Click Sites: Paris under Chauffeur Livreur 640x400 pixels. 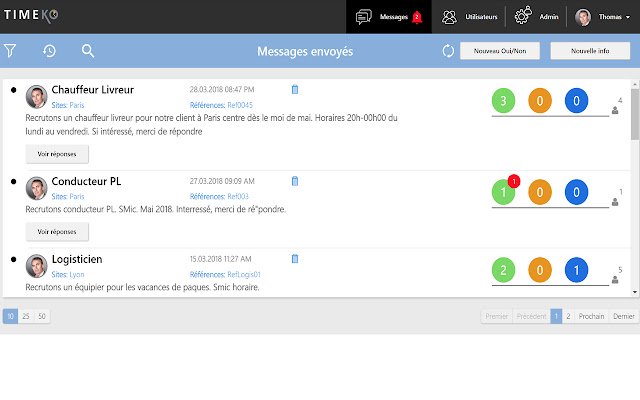[68, 105]
